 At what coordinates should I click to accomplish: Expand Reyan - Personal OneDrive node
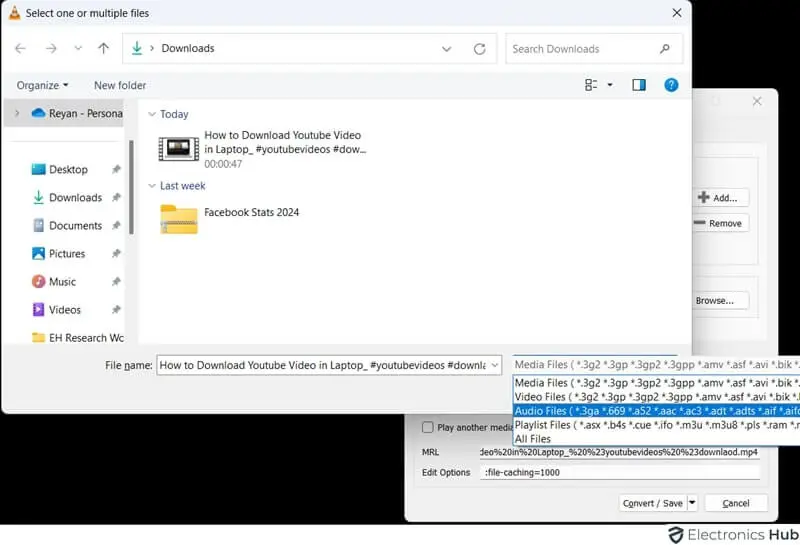click(x=17, y=113)
